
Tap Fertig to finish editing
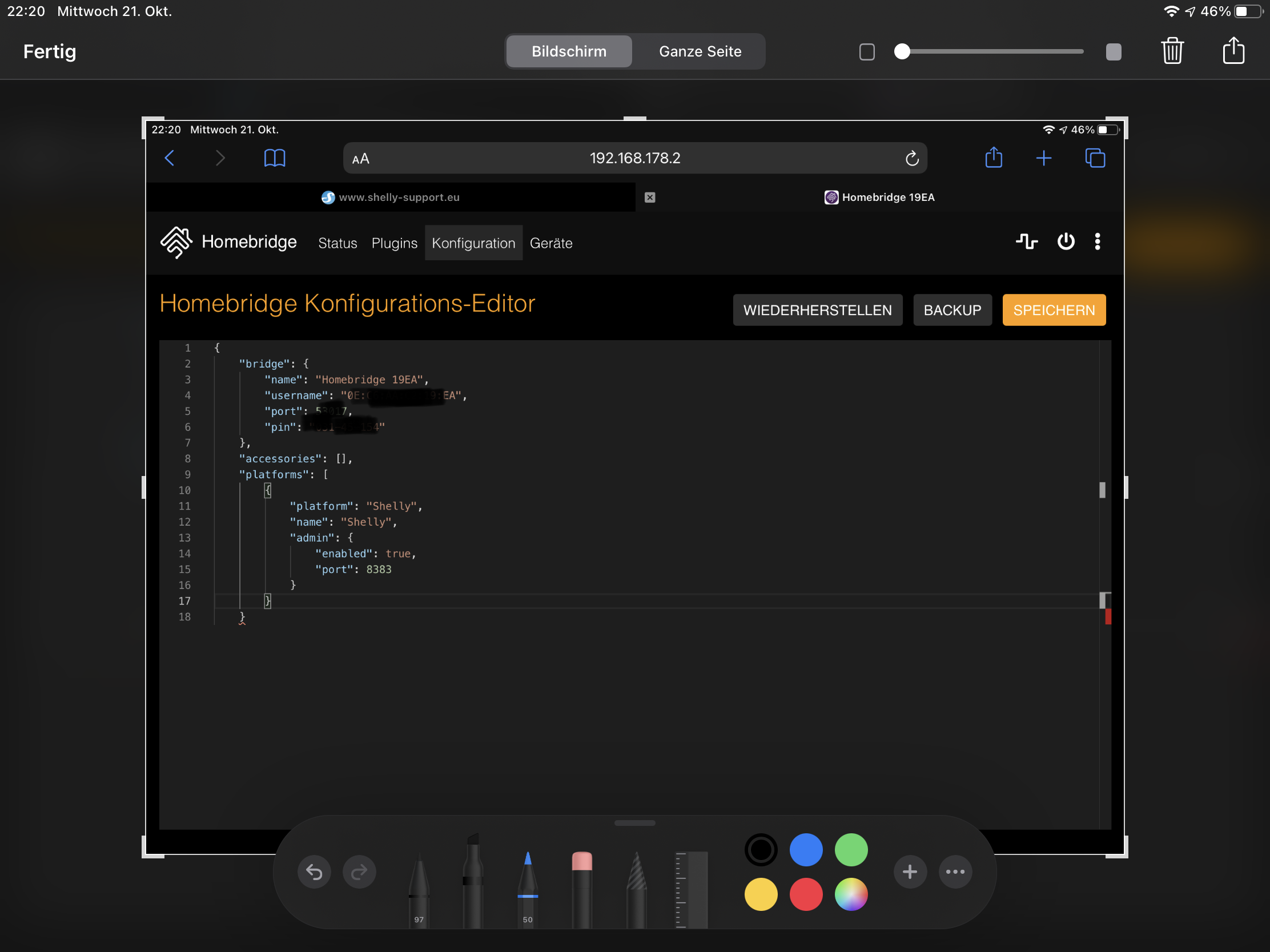coord(49,51)
